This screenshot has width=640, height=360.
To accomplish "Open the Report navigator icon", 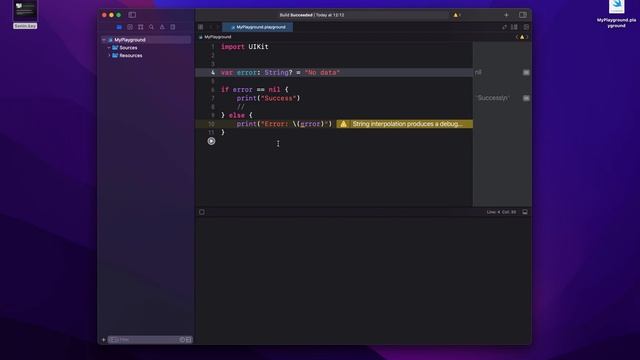I will (x=173, y=27).
